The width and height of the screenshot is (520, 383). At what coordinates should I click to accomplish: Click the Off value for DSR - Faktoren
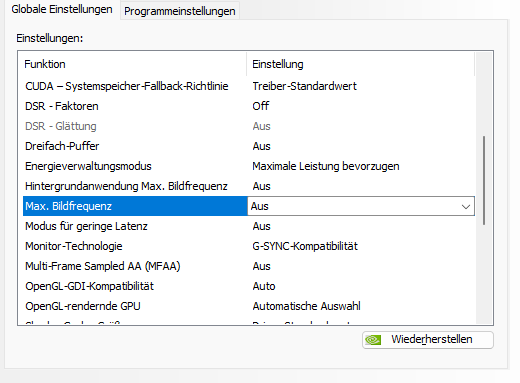point(261,106)
